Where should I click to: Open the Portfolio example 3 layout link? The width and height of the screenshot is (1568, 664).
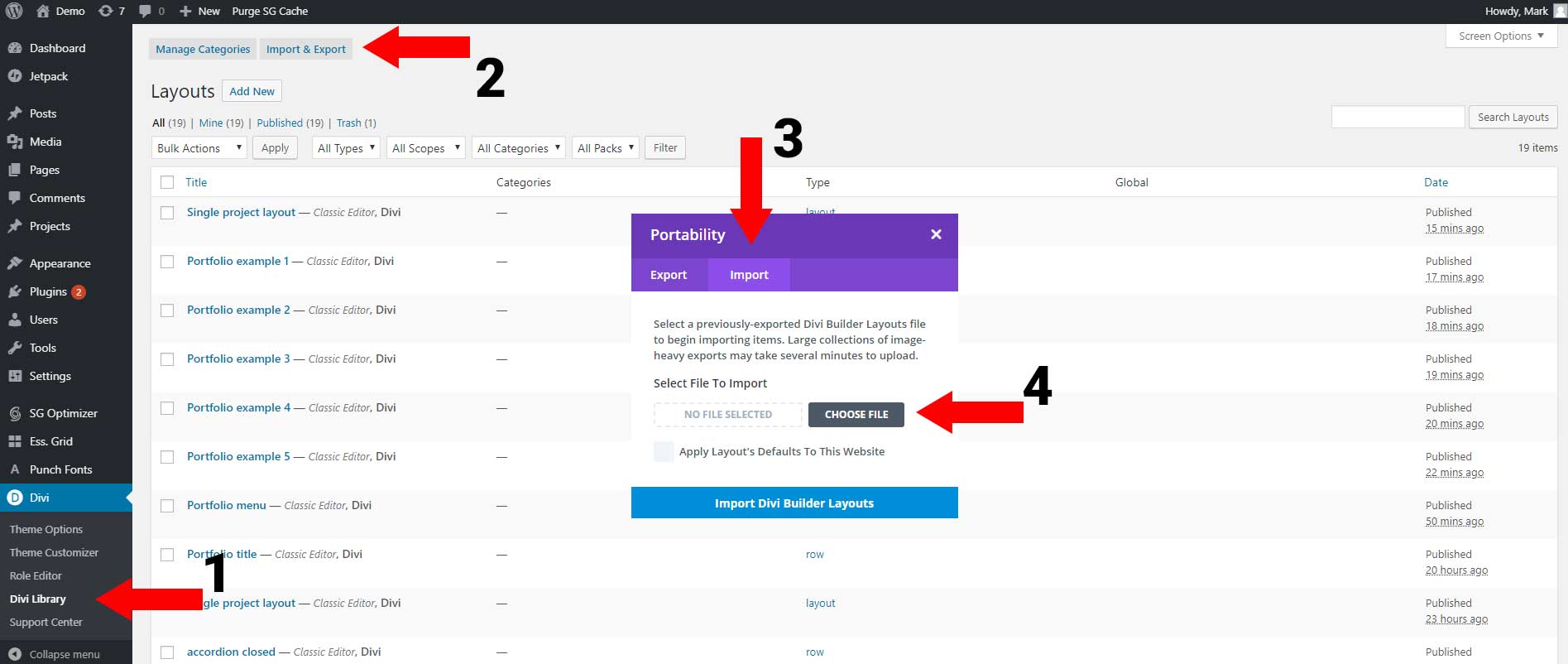(x=238, y=358)
